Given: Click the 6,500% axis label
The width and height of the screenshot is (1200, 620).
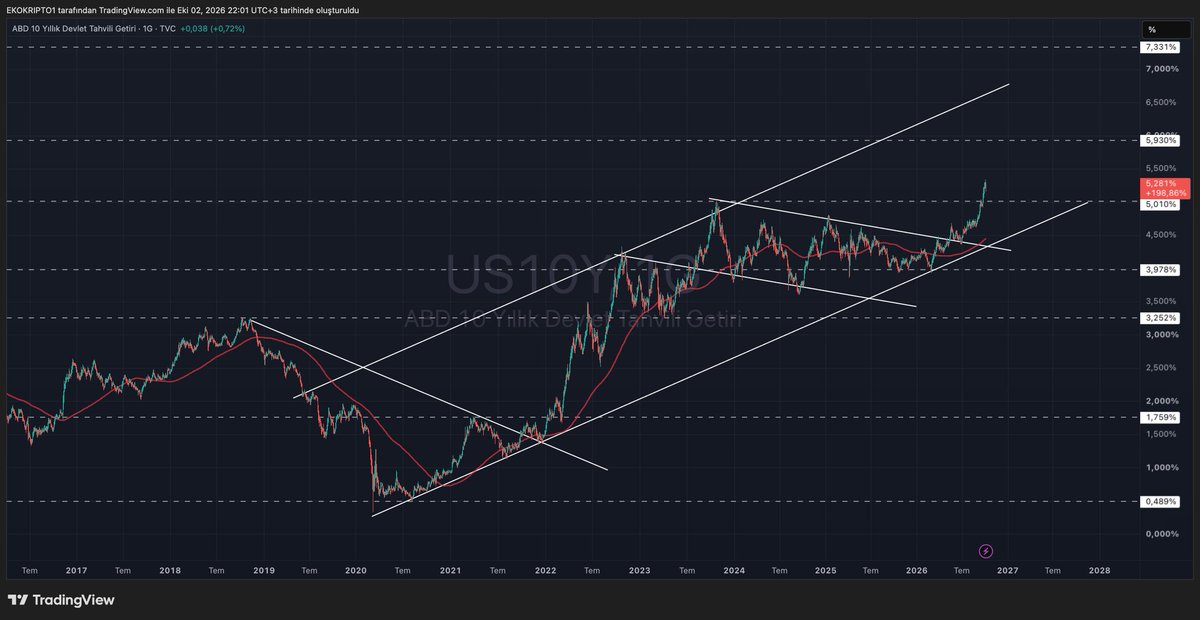Looking at the screenshot, I should pos(1162,102).
